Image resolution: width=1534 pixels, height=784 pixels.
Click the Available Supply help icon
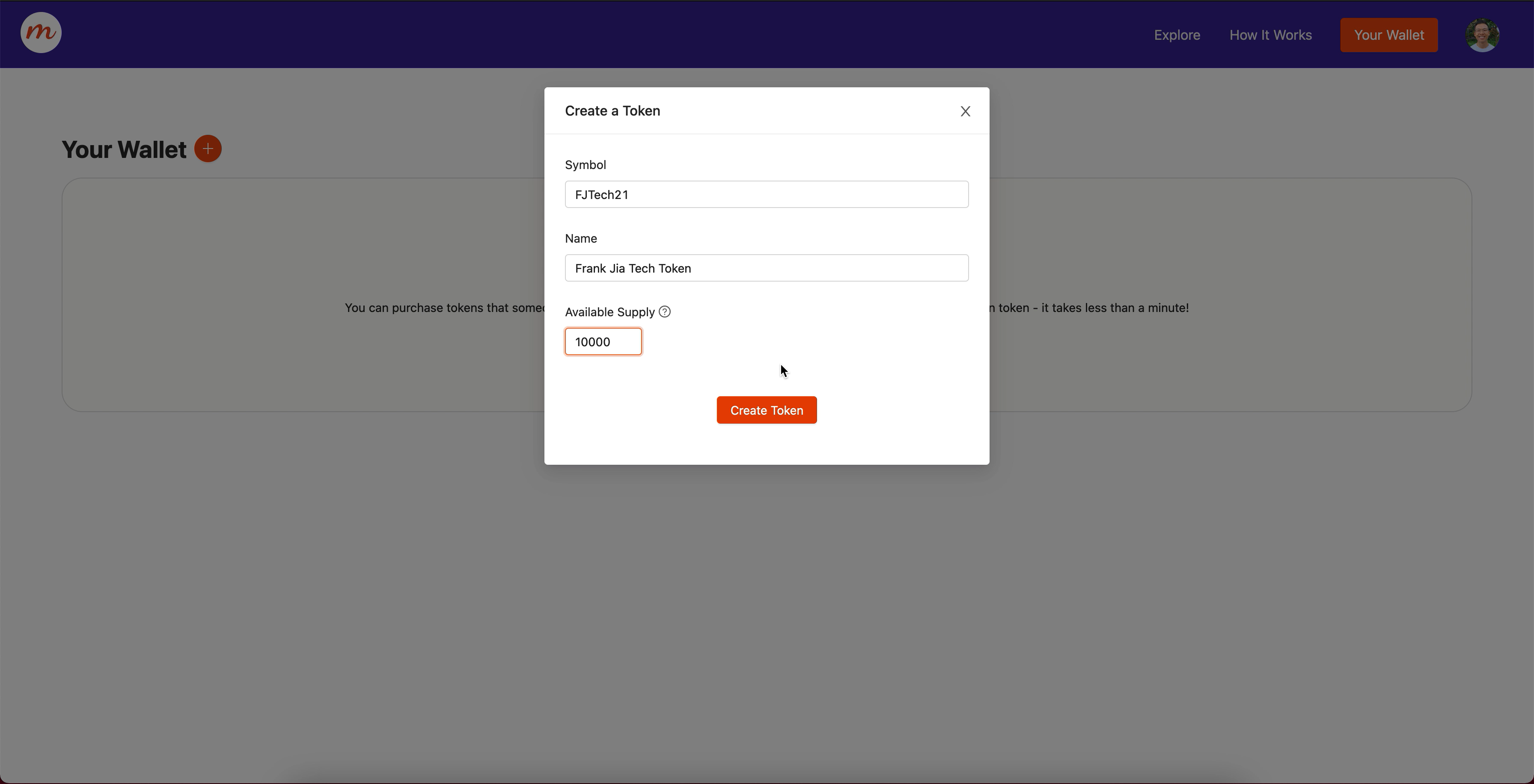click(665, 312)
